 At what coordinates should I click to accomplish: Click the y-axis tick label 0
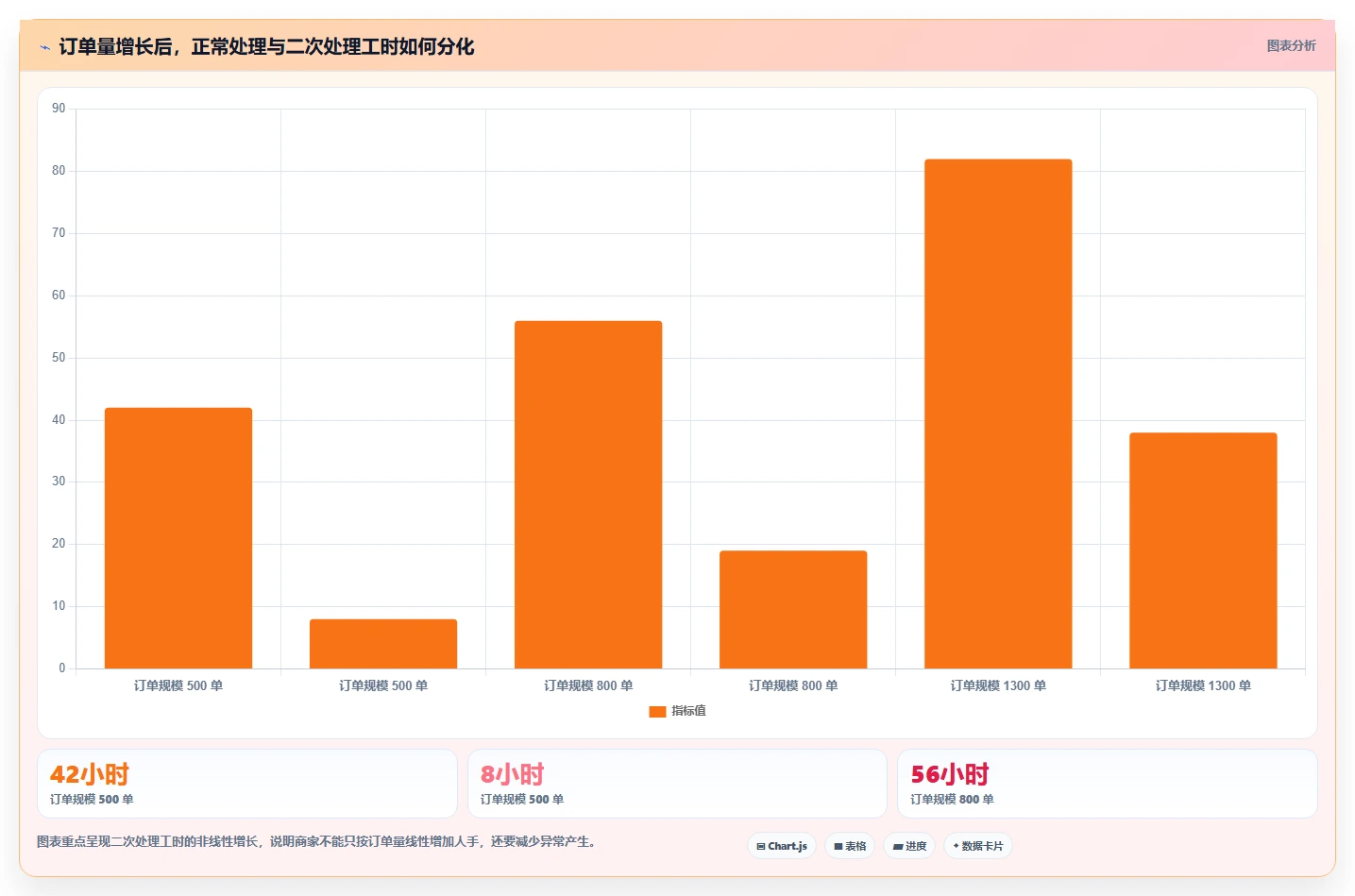pyautogui.click(x=62, y=668)
